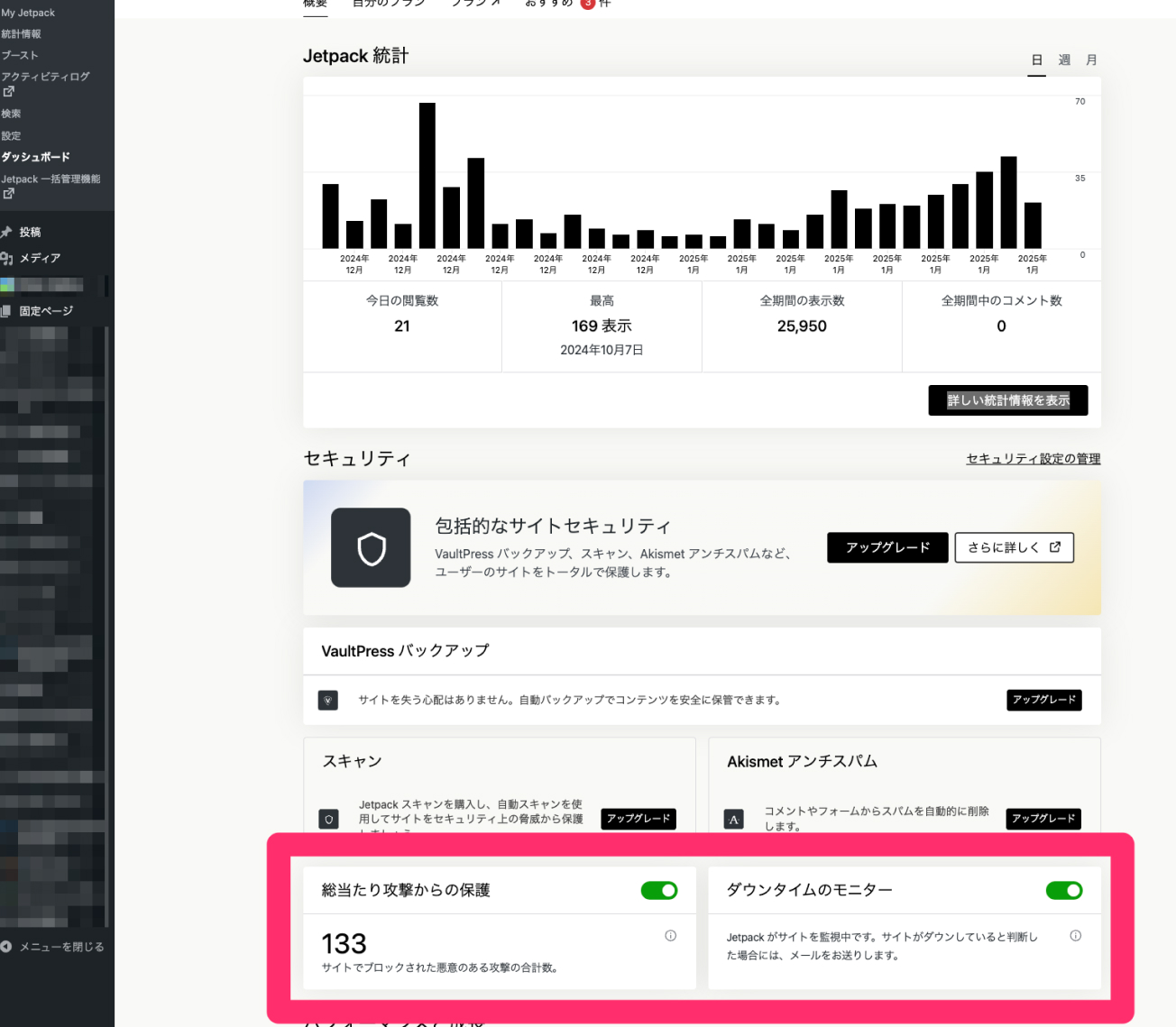Click アップグレード in VaultPress バックアップ row
Image resolution: width=1176 pixels, height=1027 pixels.
click(x=1044, y=700)
